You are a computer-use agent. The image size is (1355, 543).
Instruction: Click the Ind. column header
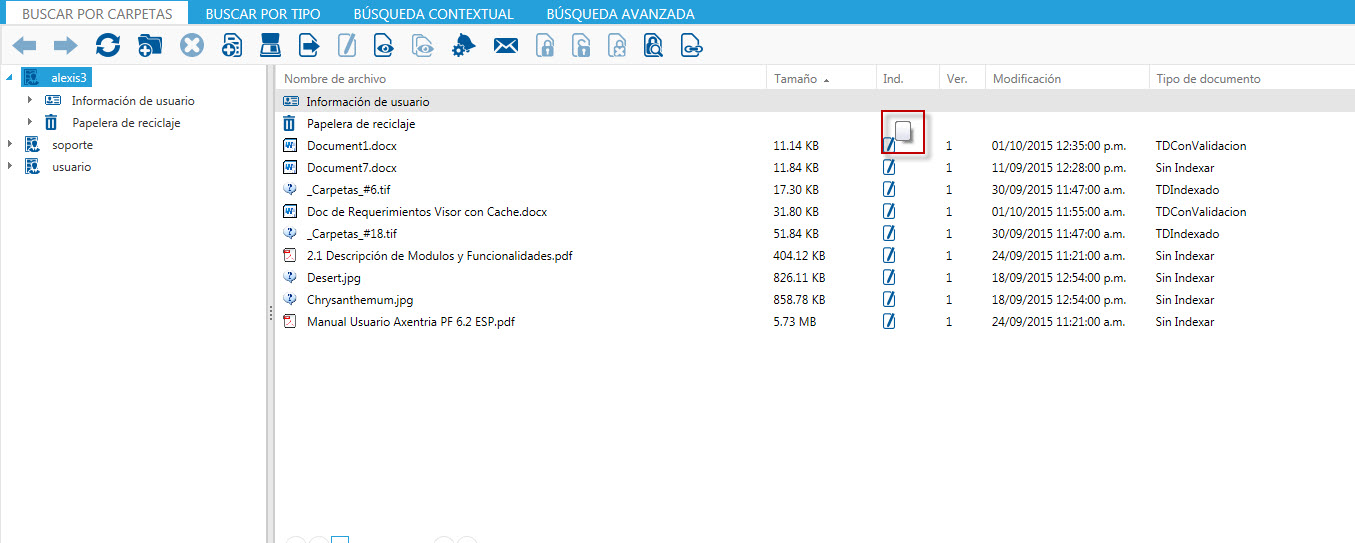tap(893, 78)
